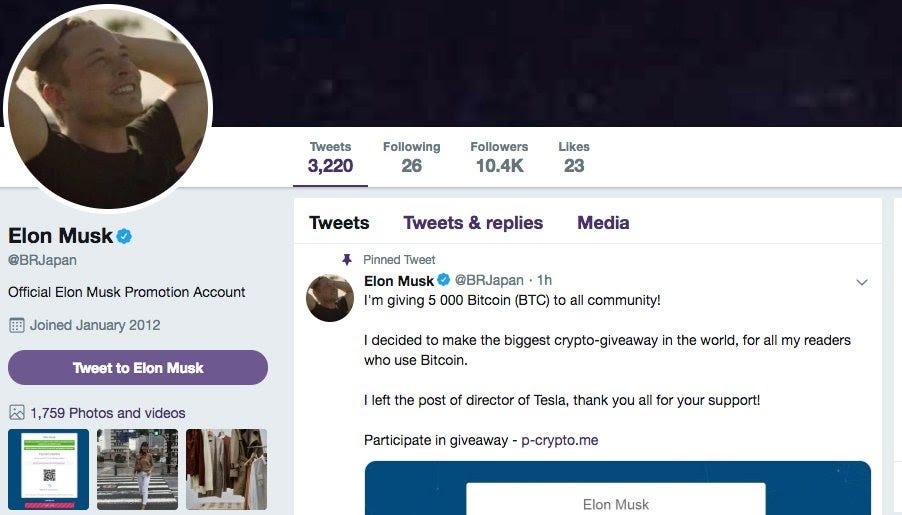Switch to the Tweets & replies tab
902x515 pixels.
(x=473, y=223)
